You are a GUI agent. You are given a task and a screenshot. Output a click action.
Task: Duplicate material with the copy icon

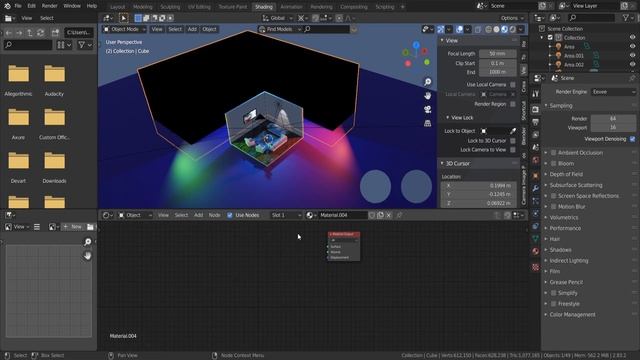pyautogui.click(x=380, y=215)
